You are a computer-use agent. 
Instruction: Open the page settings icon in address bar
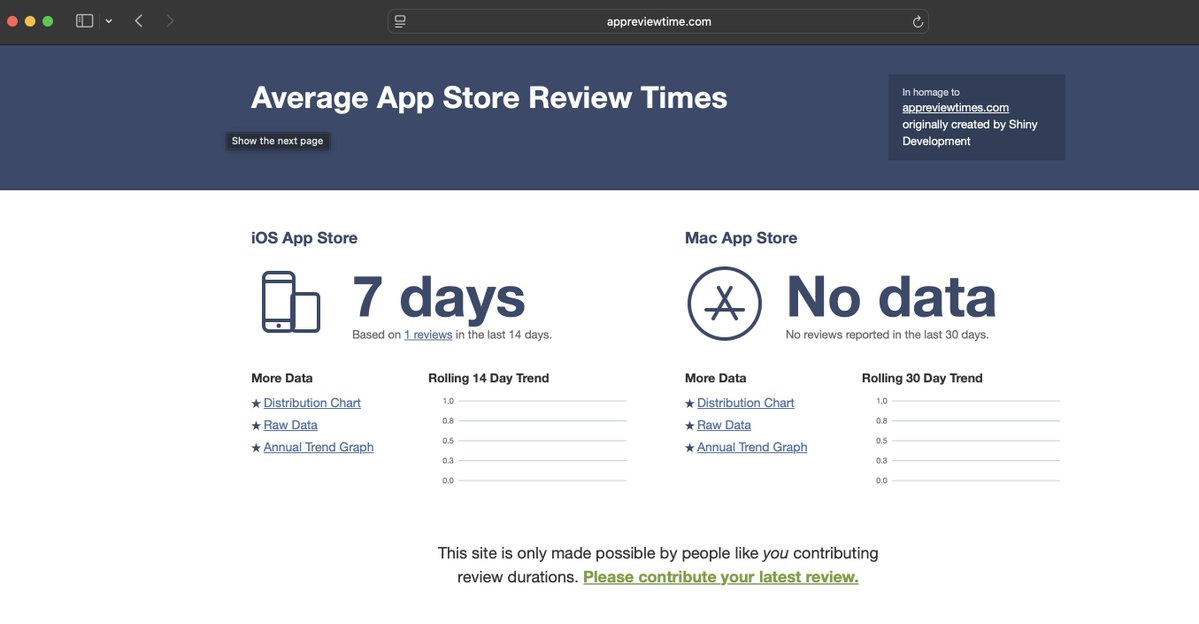click(x=400, y=21)
